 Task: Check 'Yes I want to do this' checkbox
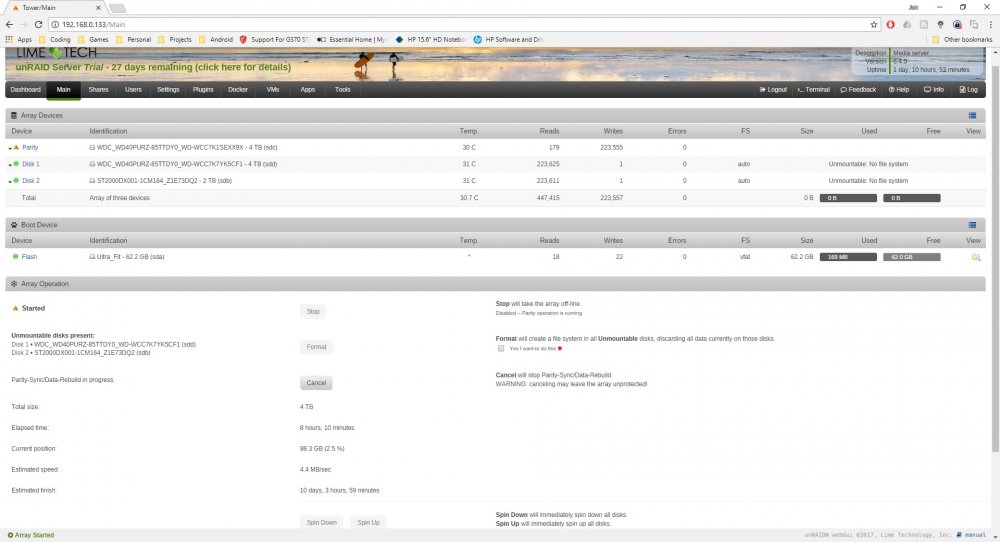[501, 348]
